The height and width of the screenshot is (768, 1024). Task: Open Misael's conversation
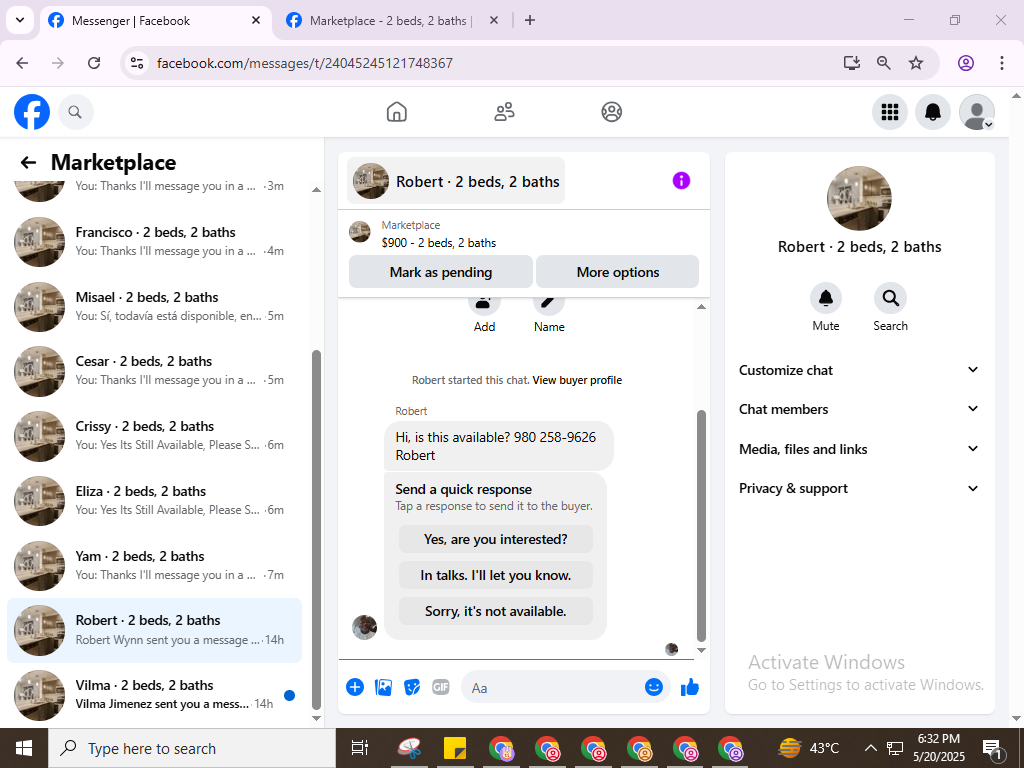click(154, 306)
